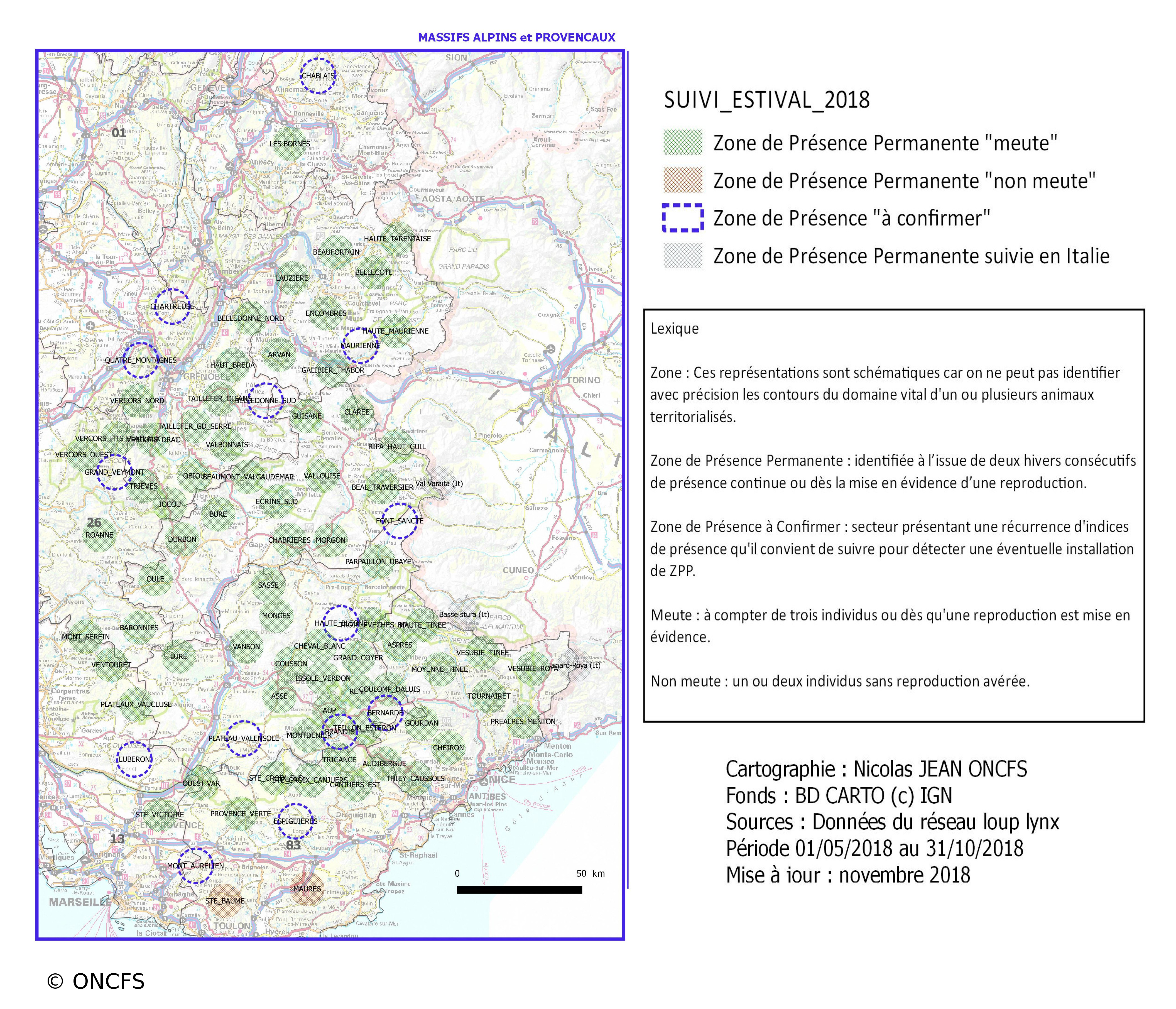Click "Mise à jour : novembre 2018" line
This screenshot has height=1009, width=1176.
tap(848, 875)
